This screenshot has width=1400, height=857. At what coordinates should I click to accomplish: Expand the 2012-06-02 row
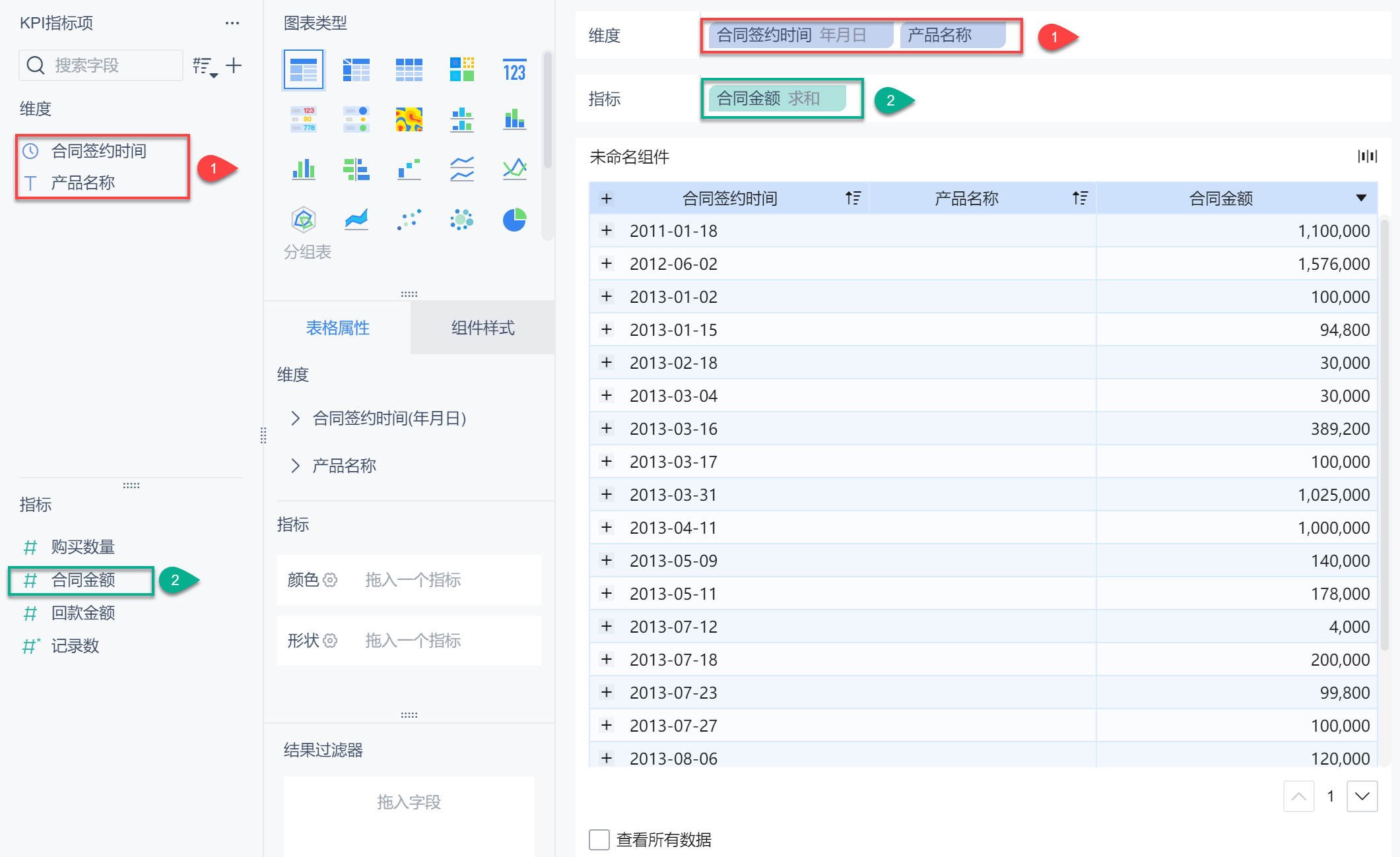(x=607, y=264)
